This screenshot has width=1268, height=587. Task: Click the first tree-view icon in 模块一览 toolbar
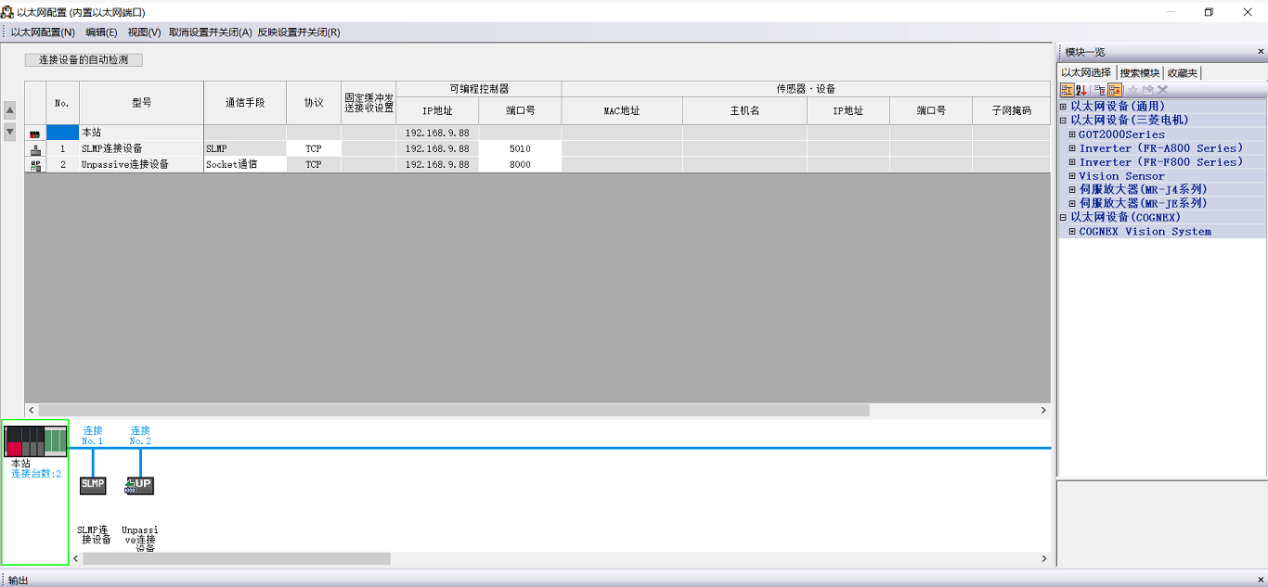tap(1067, 90)
